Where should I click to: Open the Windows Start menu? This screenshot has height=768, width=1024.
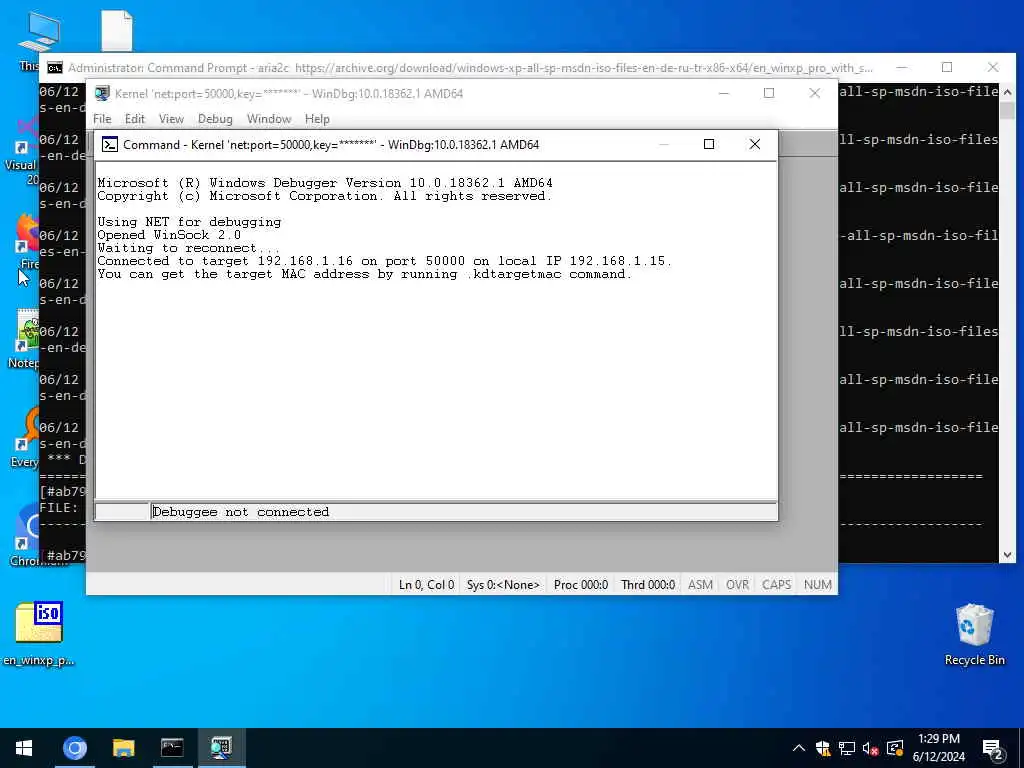[x=24, y=748]
